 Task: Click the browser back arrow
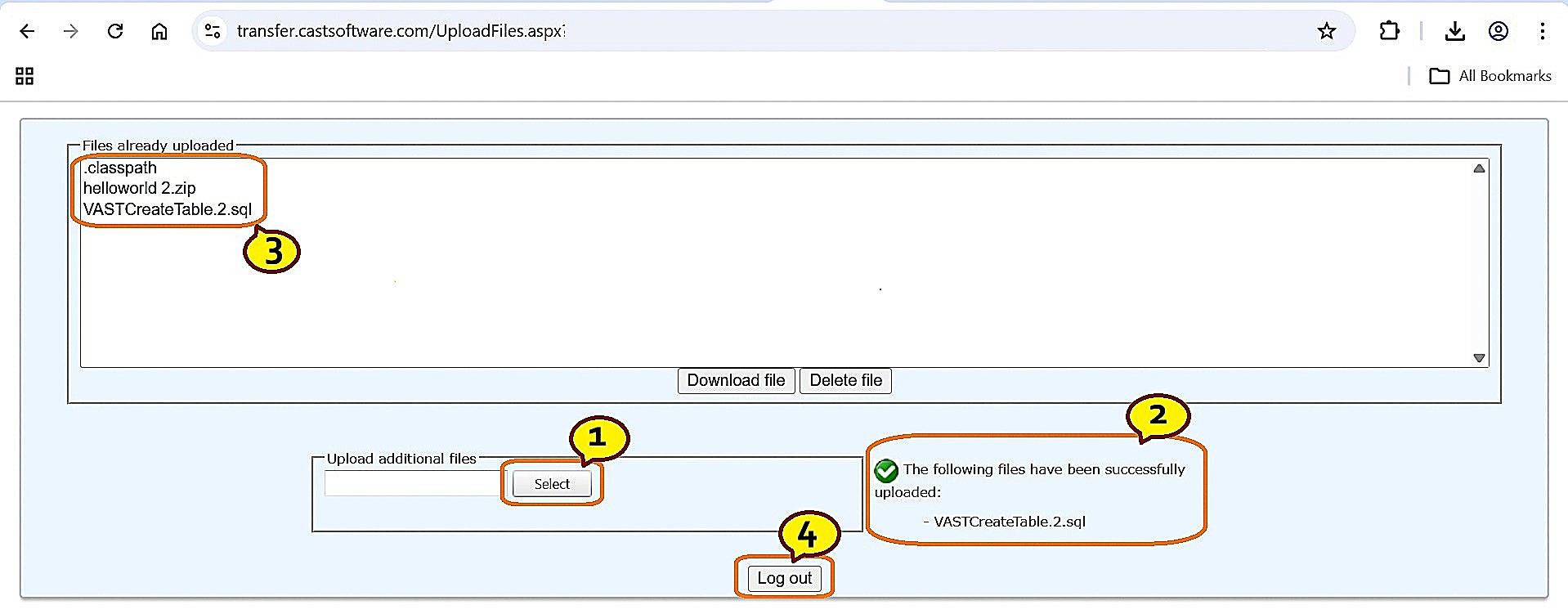tap(27, 31)
